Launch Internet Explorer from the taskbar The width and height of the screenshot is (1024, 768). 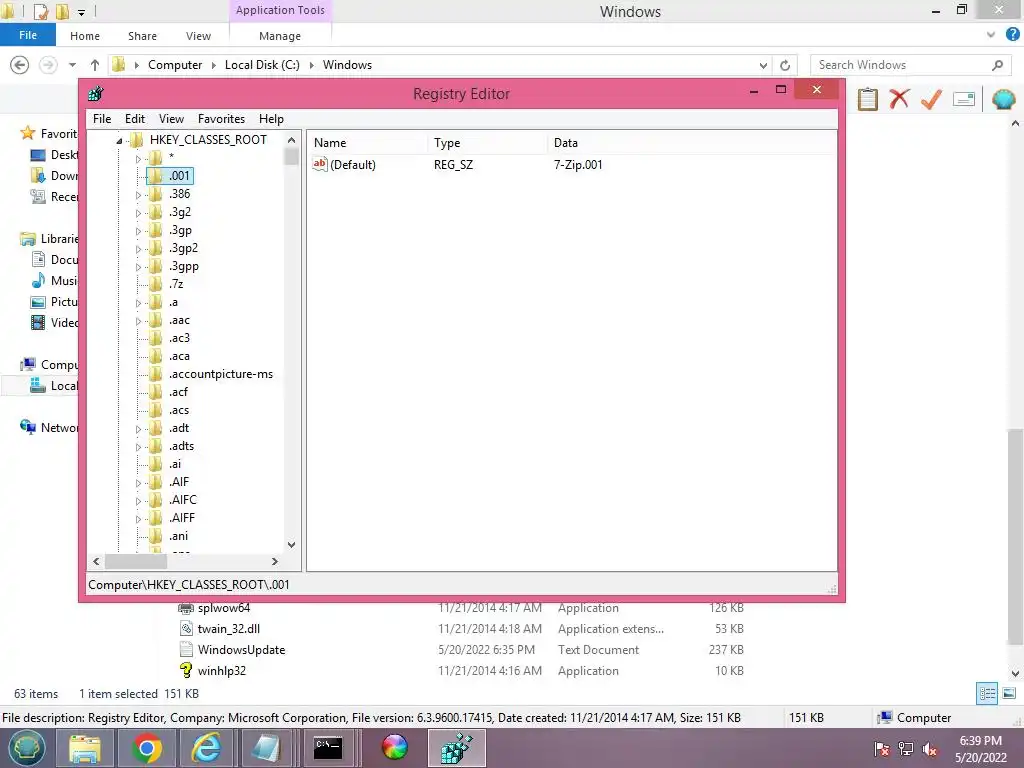click(x=208, y=748)
